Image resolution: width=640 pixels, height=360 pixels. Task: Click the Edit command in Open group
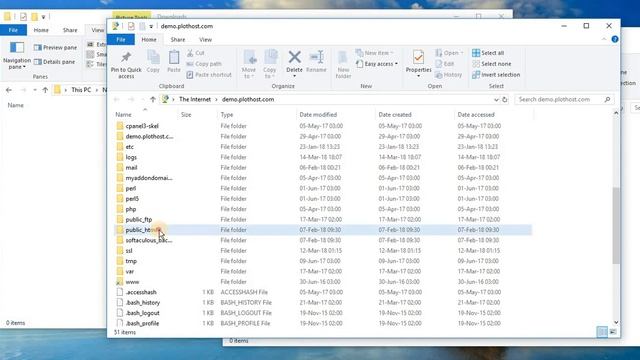(x=445, y=64)
